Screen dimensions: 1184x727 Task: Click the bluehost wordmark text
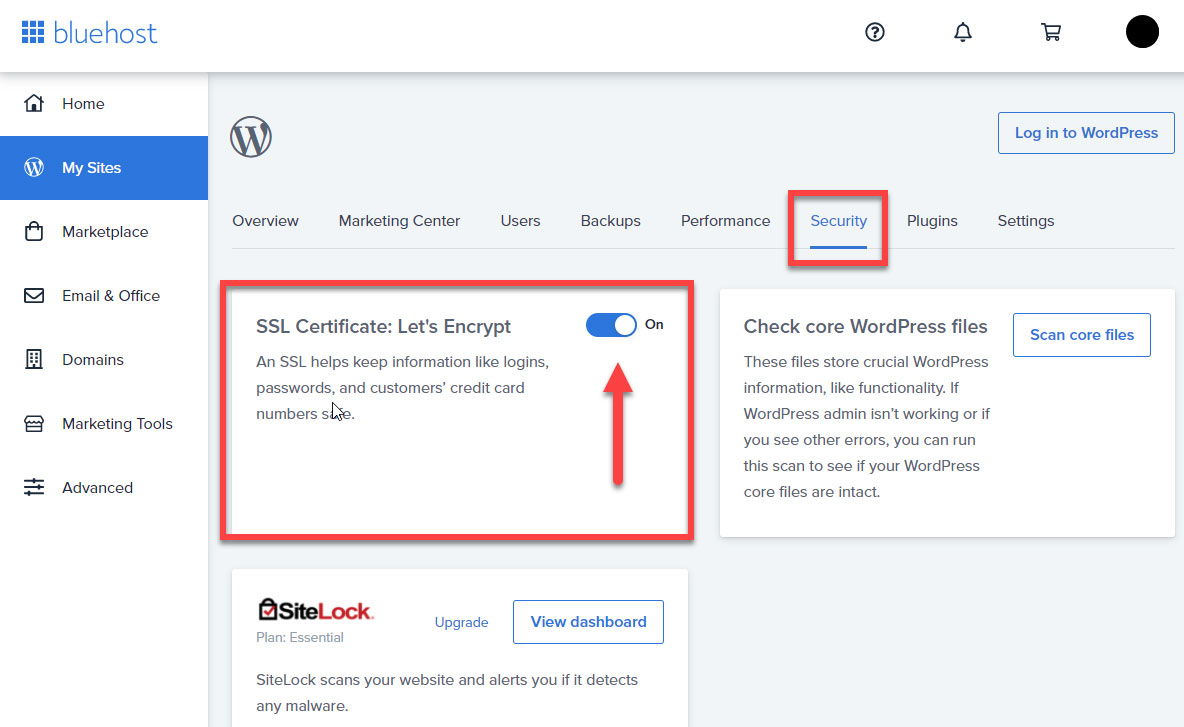tap(105, 33)
